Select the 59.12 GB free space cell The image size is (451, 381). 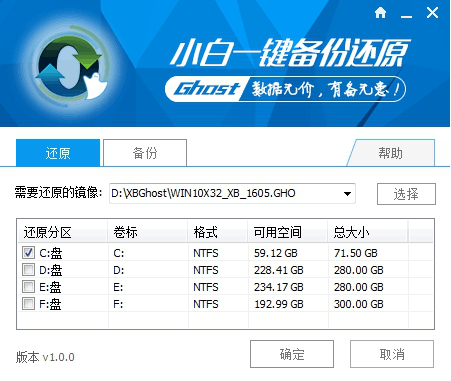276,253
